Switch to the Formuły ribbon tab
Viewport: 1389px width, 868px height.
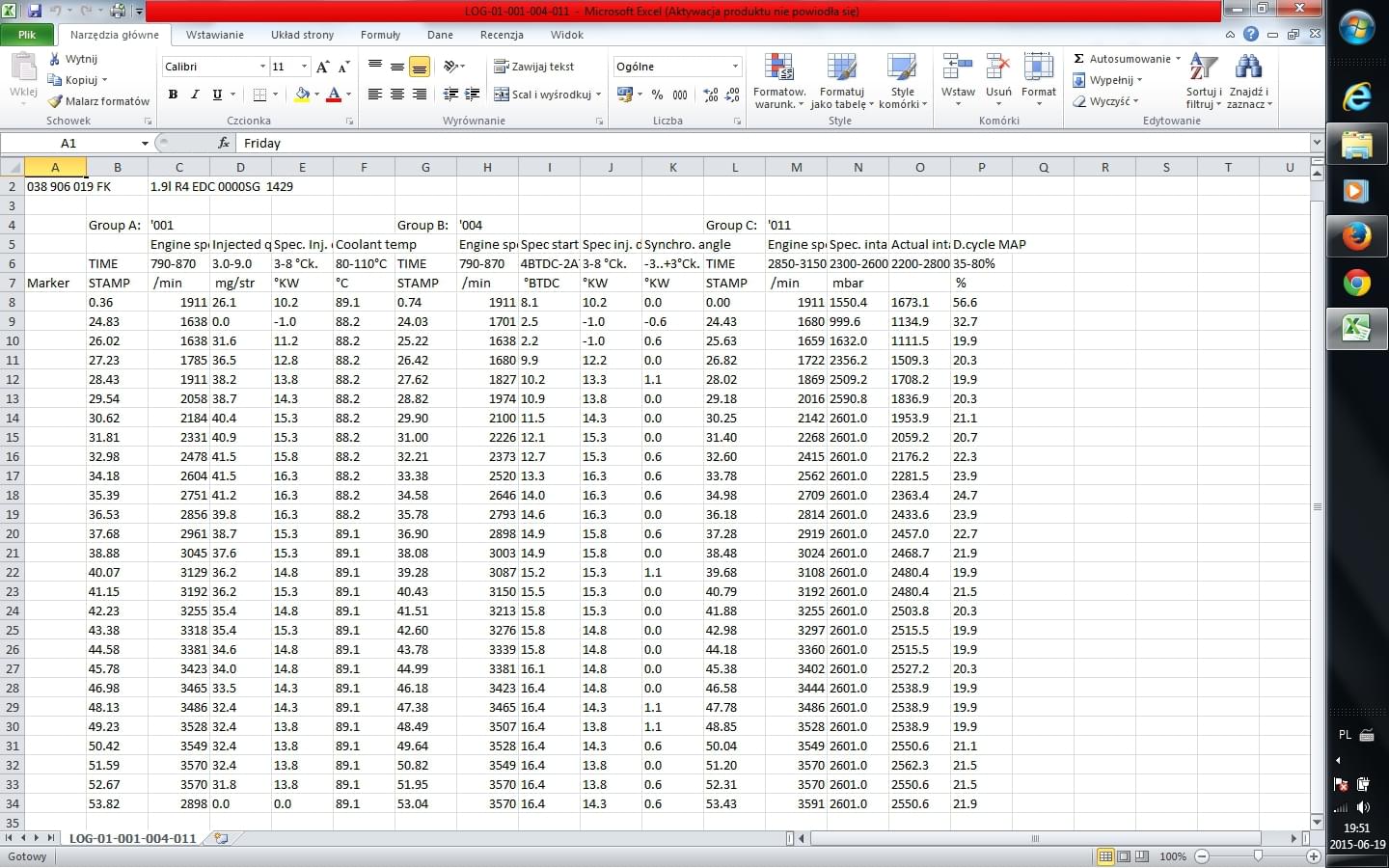[380, 35]
